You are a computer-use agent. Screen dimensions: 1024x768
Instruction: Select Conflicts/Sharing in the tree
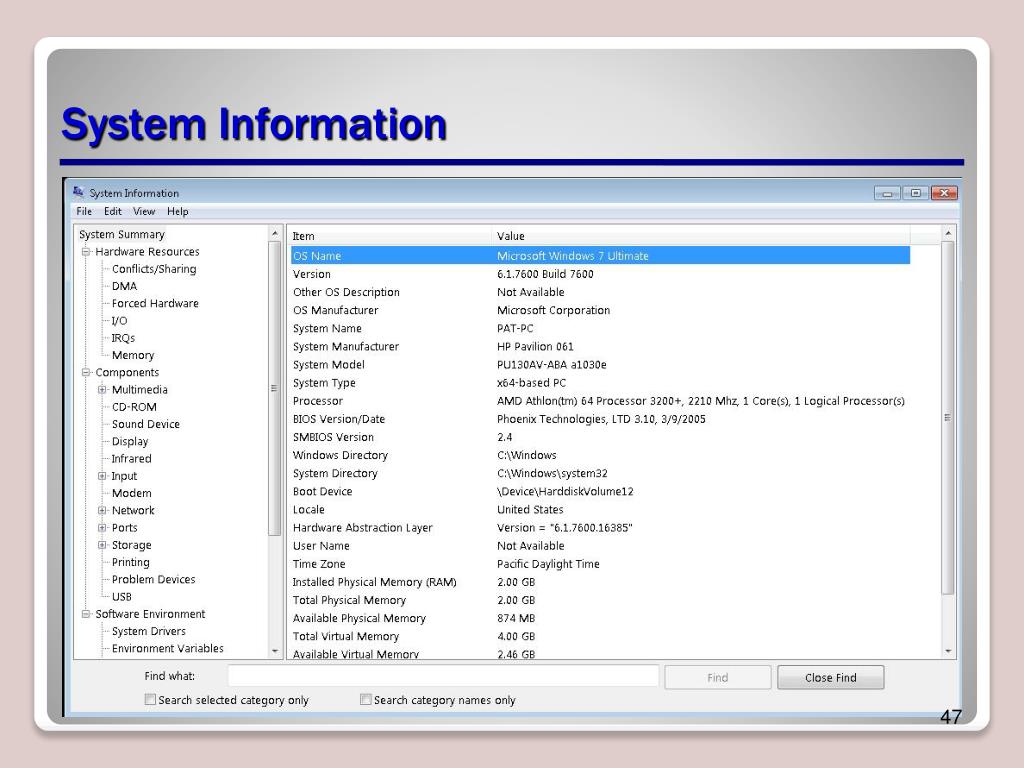[x=154, y=269]
